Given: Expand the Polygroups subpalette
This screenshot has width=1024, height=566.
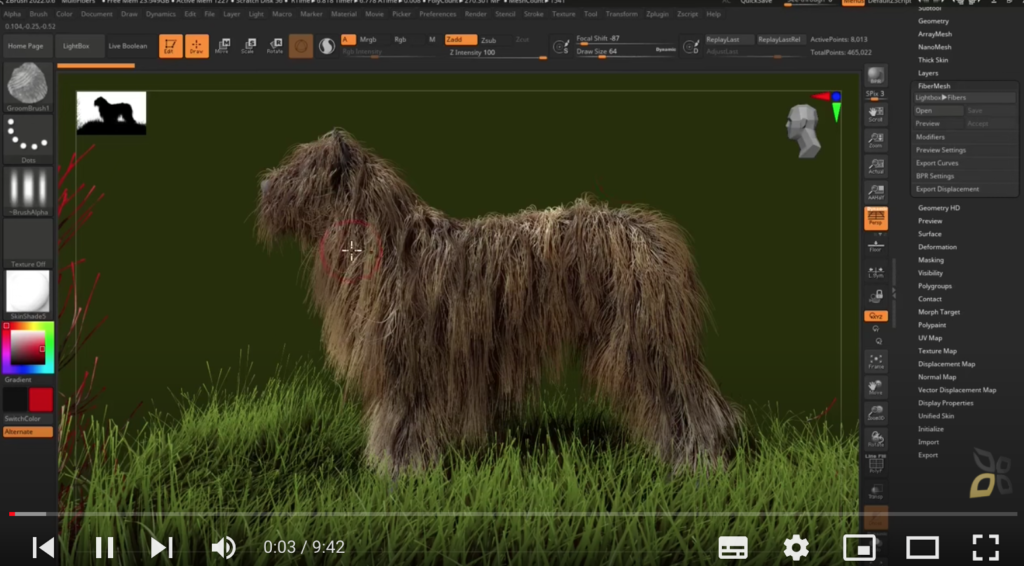Looking at the screenshot, I should 935,287.
